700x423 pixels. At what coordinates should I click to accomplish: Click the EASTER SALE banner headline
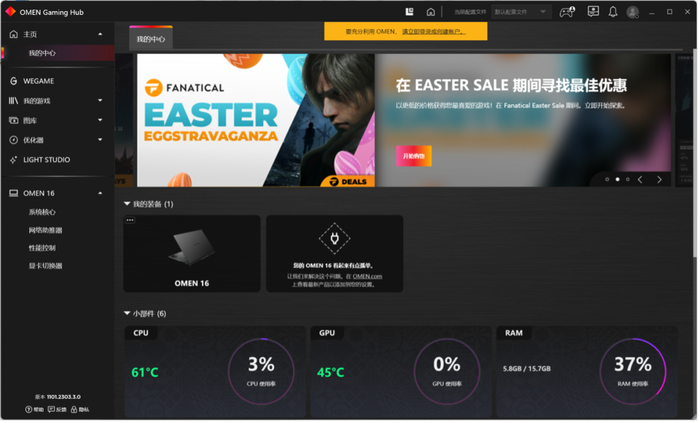click(x=511, y=85)
